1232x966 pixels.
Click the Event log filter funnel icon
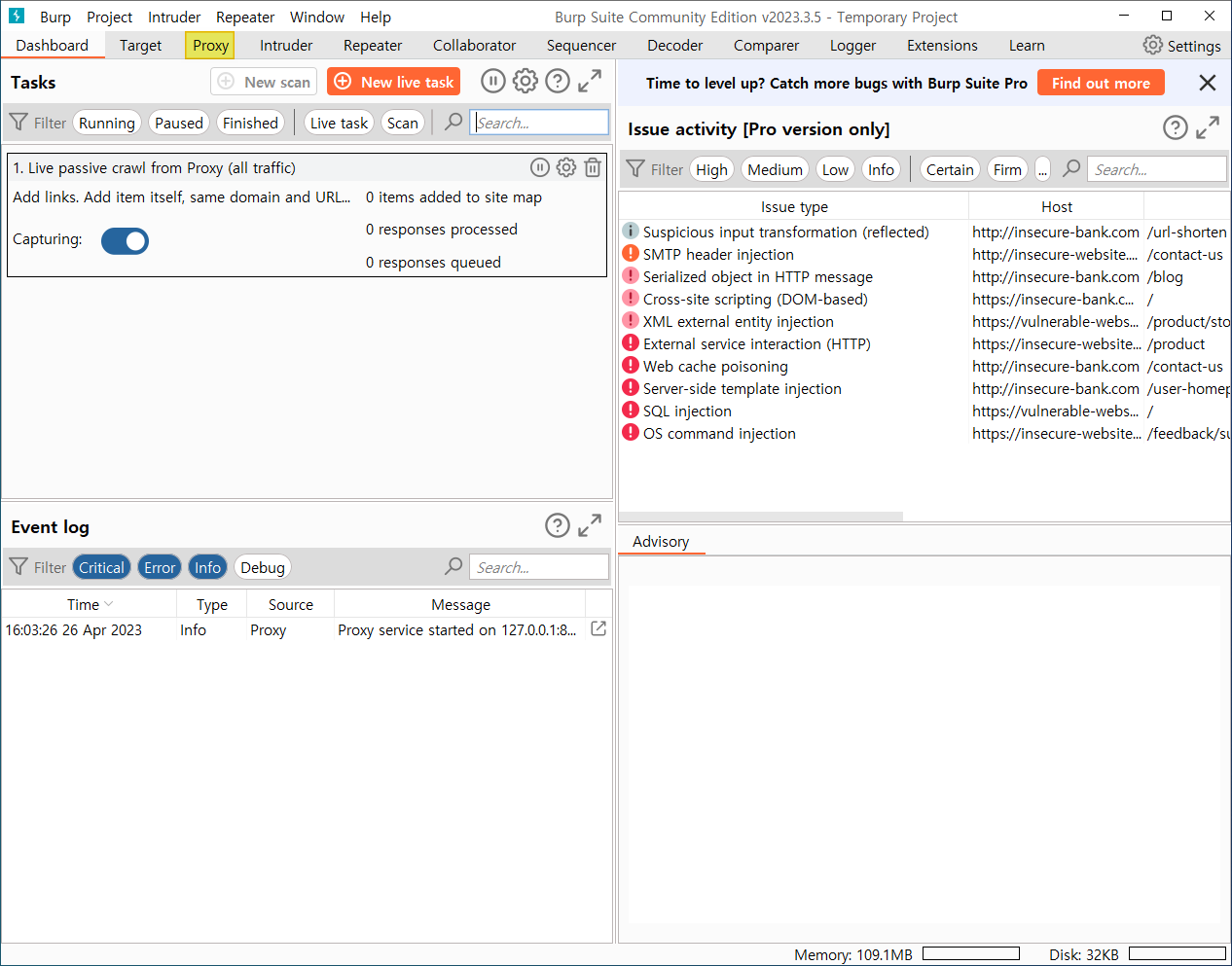point(18,566)
